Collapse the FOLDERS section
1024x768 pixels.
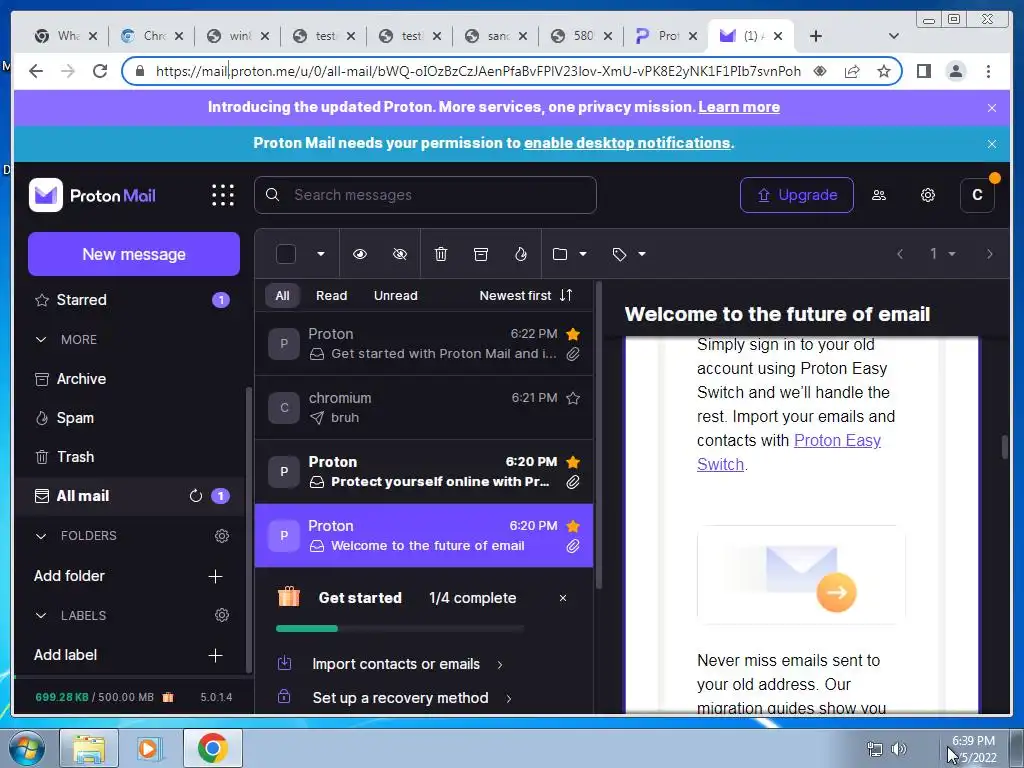[x=40, y=536]
